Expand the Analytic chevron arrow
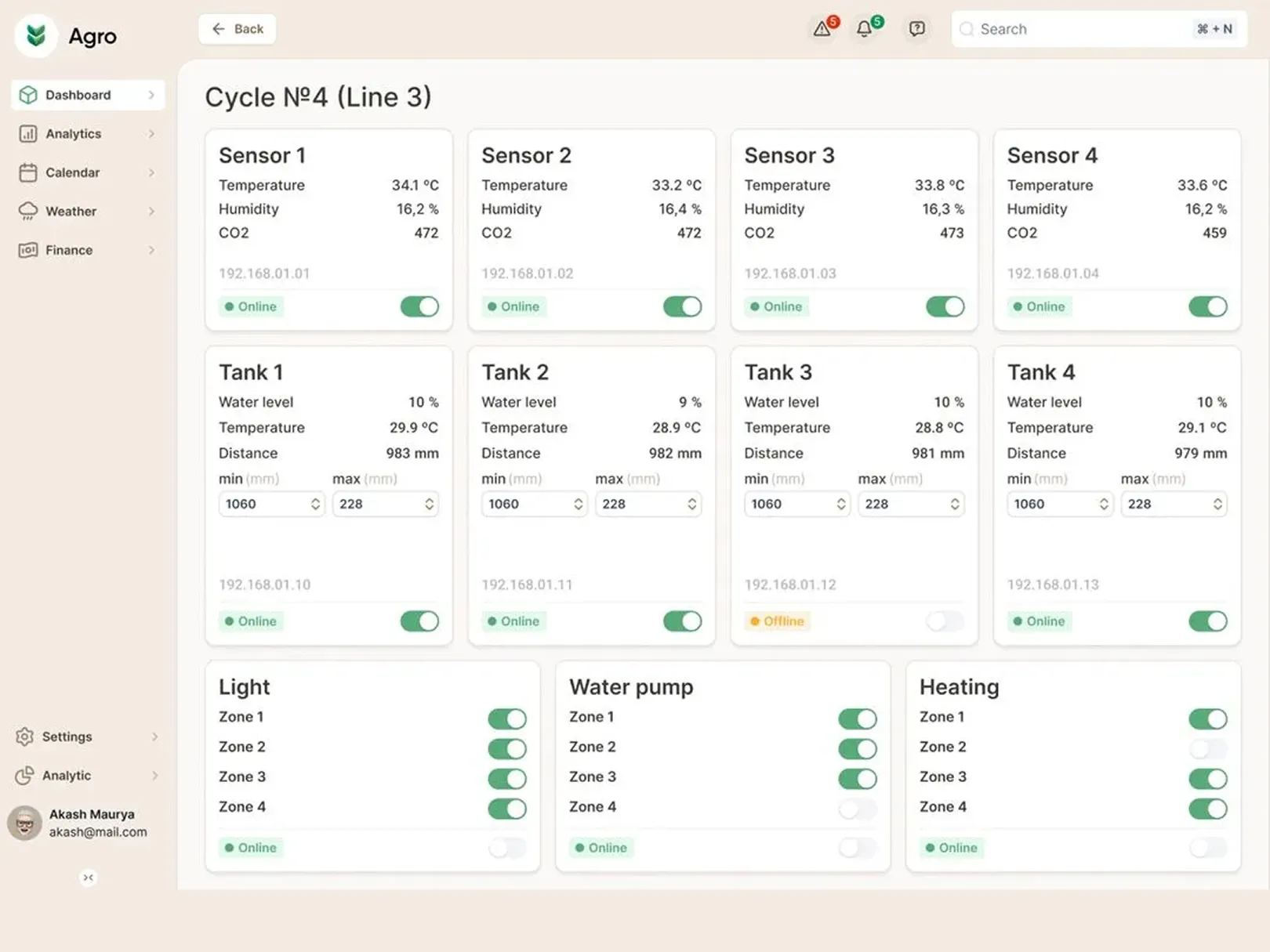 click(x=154, y=776)
